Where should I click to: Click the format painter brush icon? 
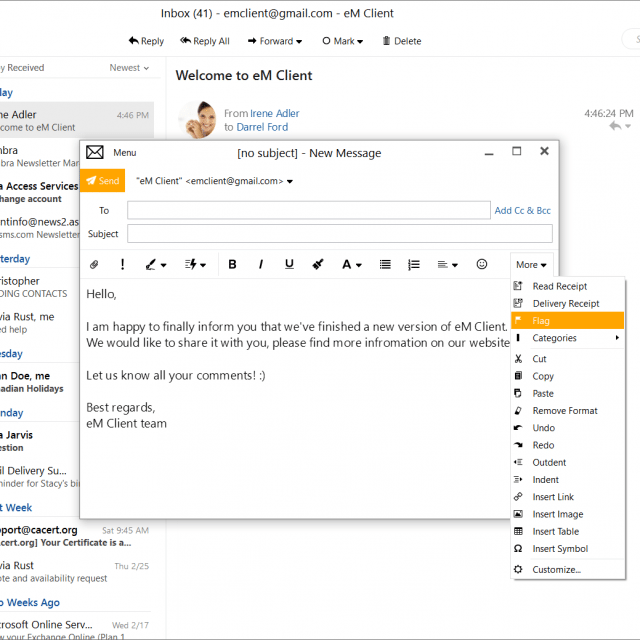coord(318,264)
